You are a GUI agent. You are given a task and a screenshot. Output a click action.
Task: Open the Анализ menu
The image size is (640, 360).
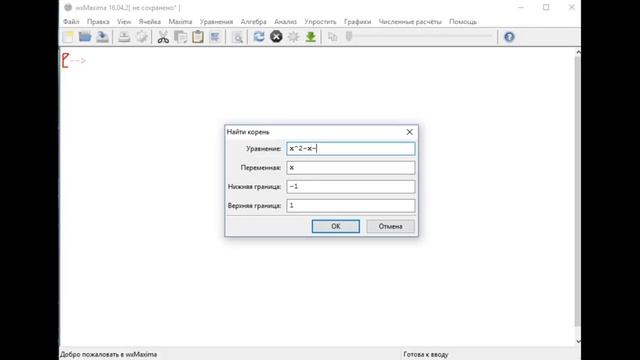click(x=285, y=22)
